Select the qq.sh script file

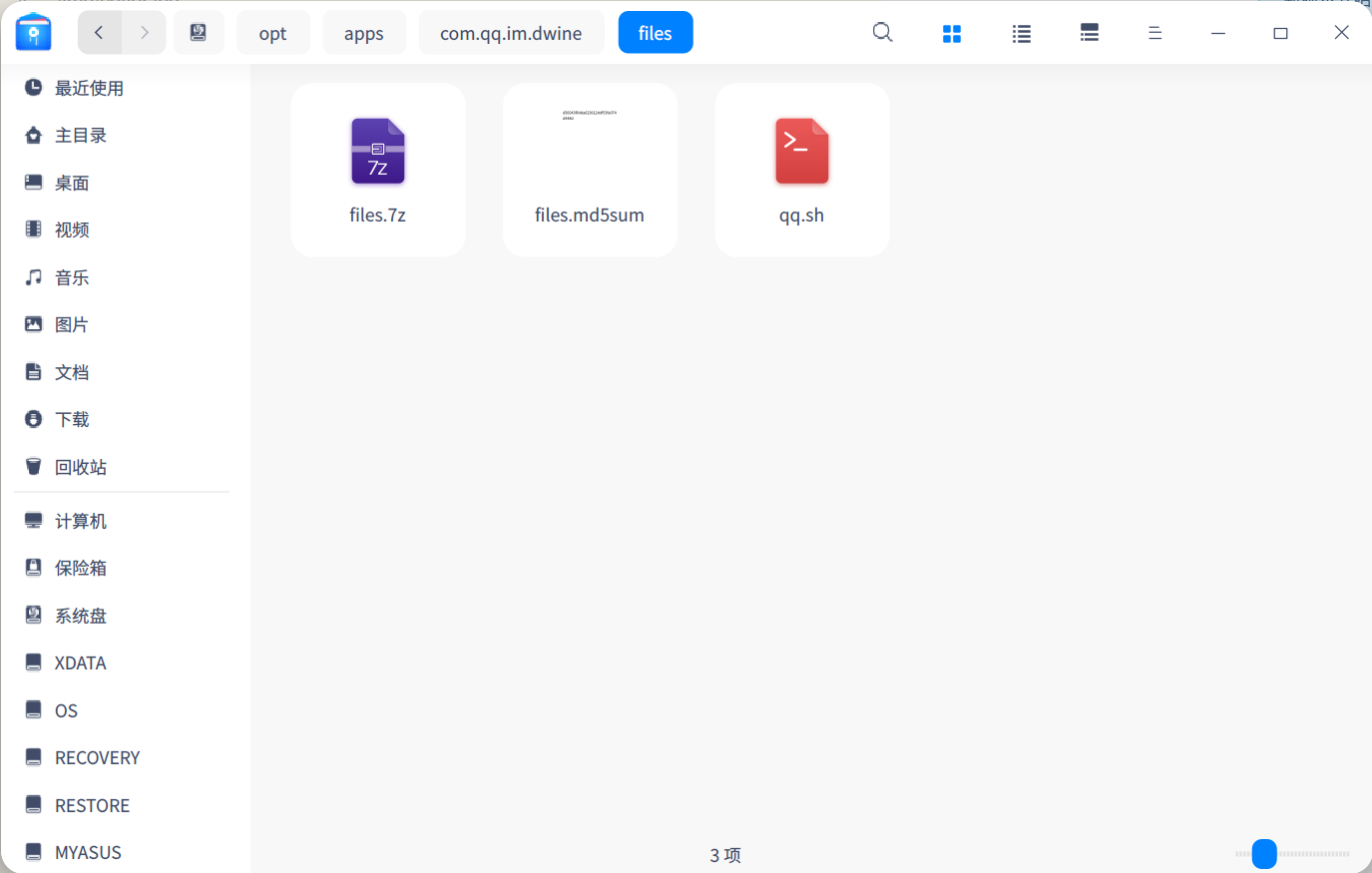click(802, 170)
